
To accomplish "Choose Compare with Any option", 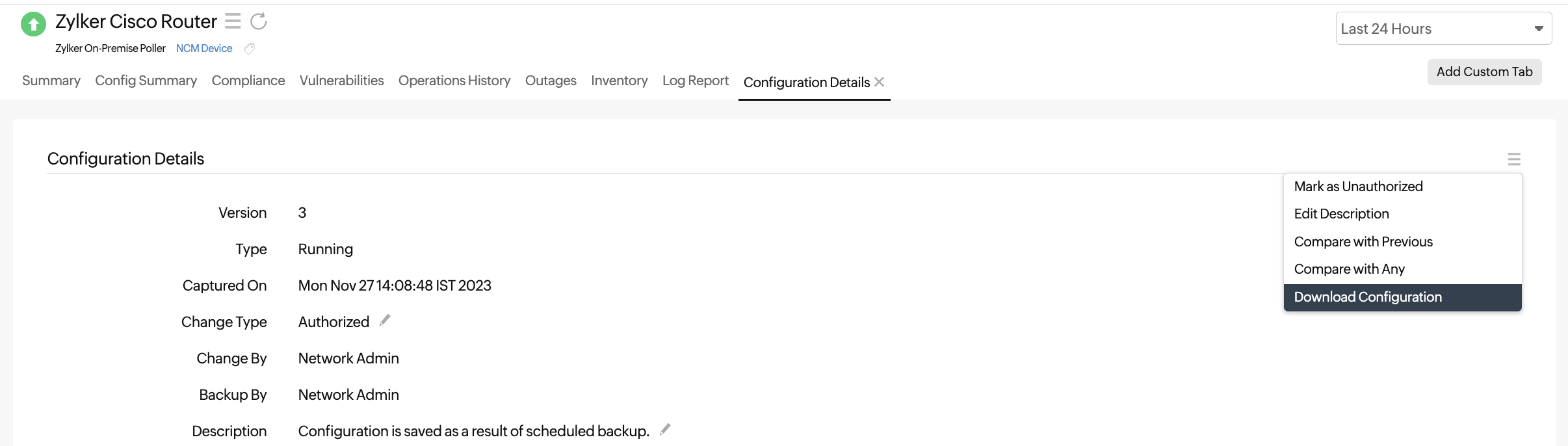I will (x=1349, y=269).
